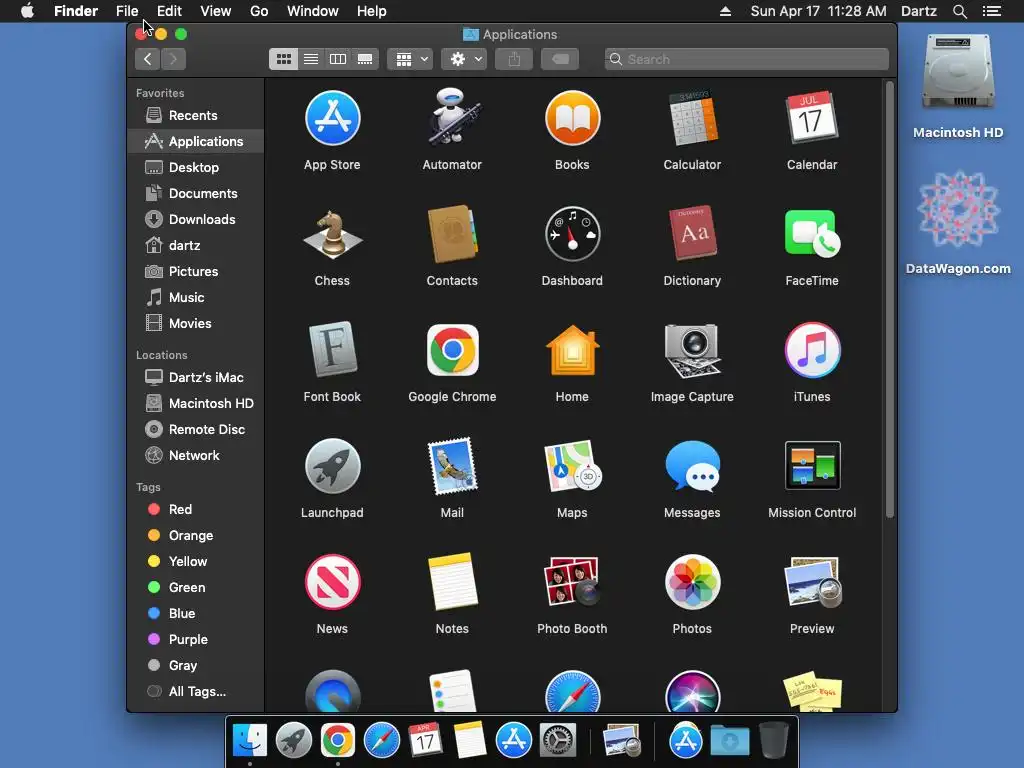Image resolution: width=1024 pixels, height=768 pixels.
Task: Open the Home app icon
Action: 572,350
